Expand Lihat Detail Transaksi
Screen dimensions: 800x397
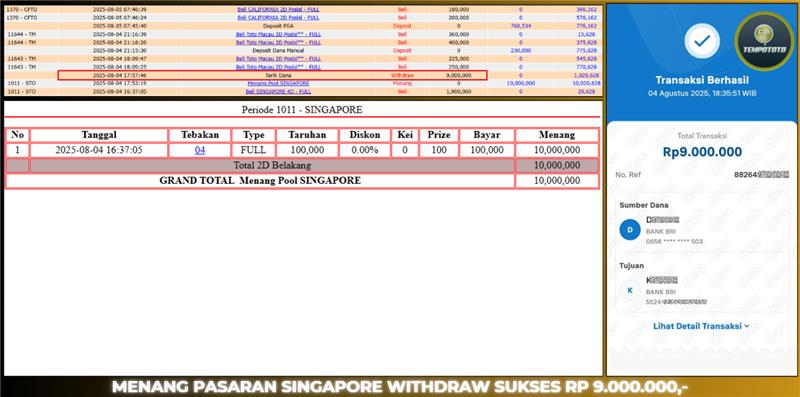click(x=701, y=326)
